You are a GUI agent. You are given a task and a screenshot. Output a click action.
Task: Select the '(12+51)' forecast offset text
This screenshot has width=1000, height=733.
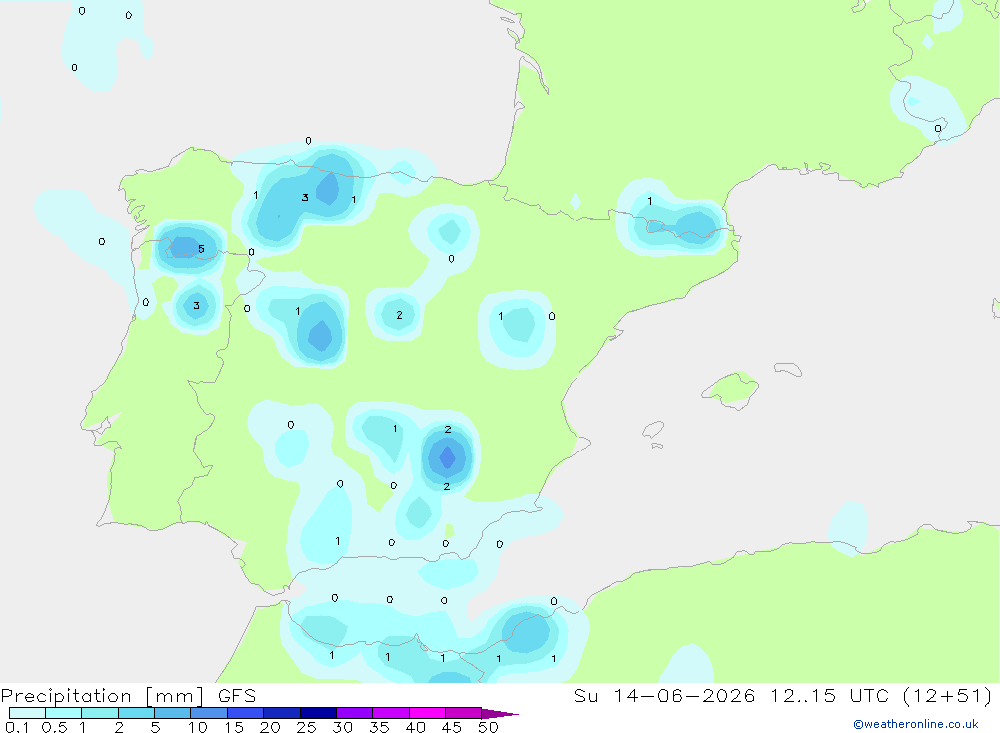[x=948, y=695]
